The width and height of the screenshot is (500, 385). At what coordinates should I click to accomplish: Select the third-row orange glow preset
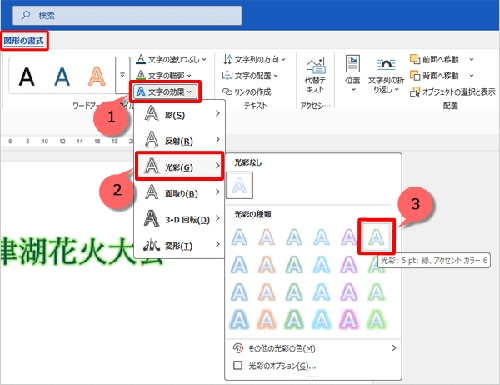(267, 292)
